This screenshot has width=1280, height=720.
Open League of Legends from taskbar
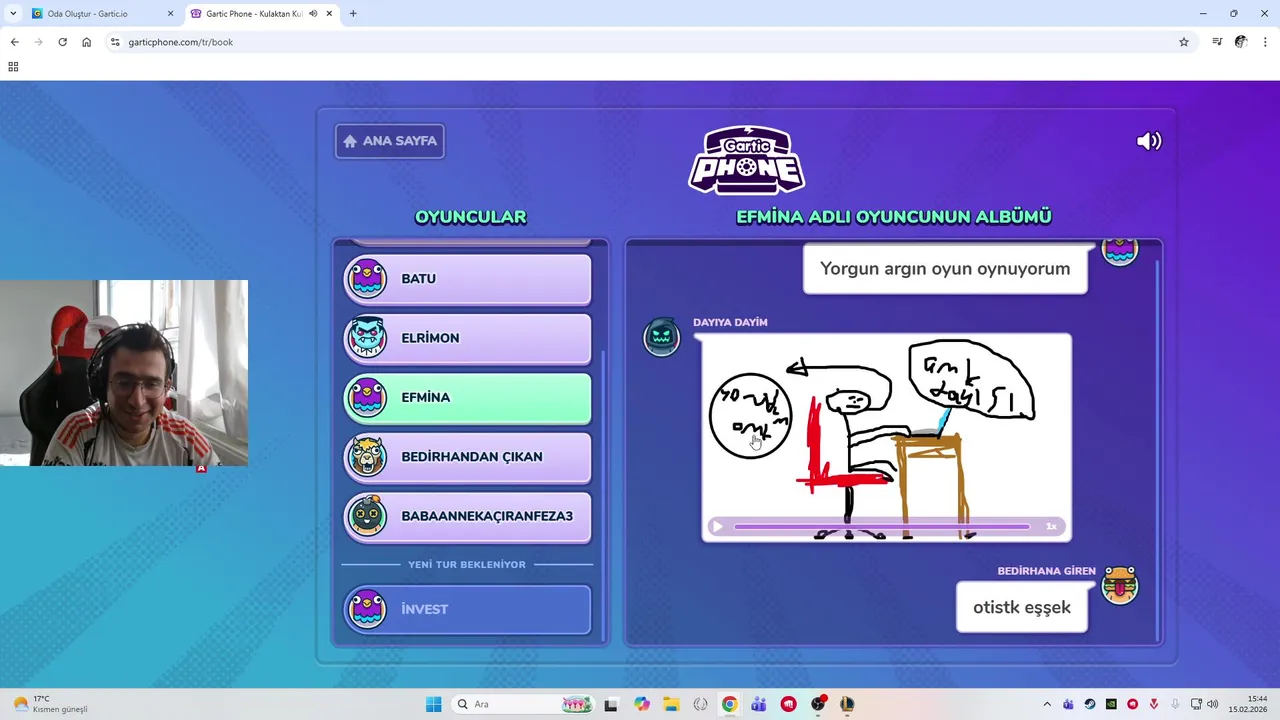(847, 704)
